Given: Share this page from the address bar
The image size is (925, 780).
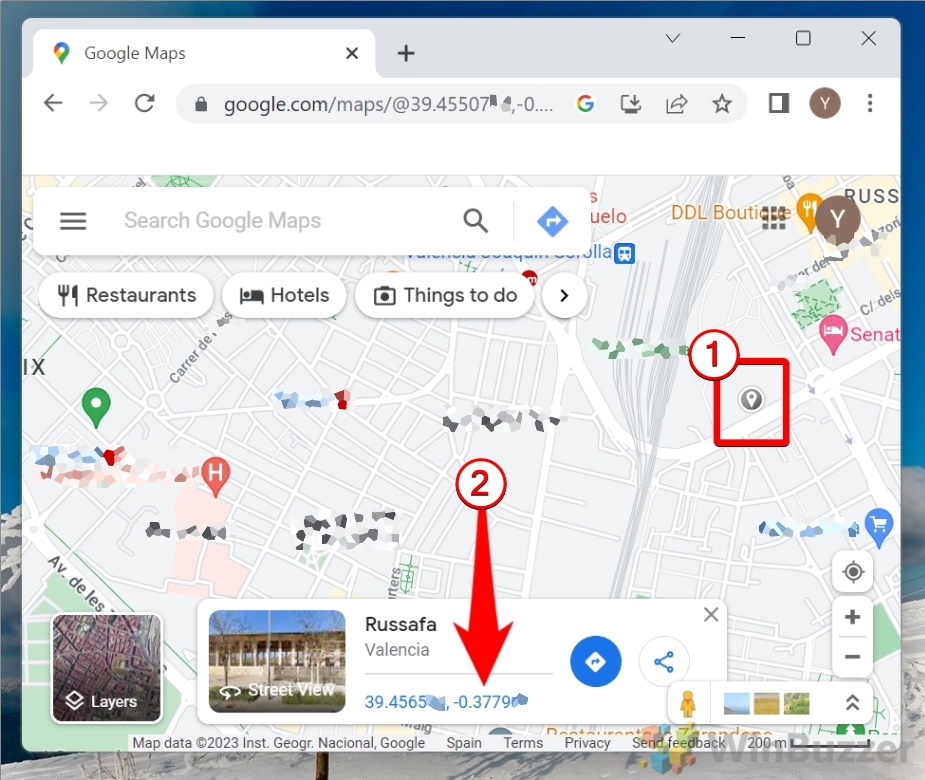Looking at the screenshot, I should click(676, 104).
